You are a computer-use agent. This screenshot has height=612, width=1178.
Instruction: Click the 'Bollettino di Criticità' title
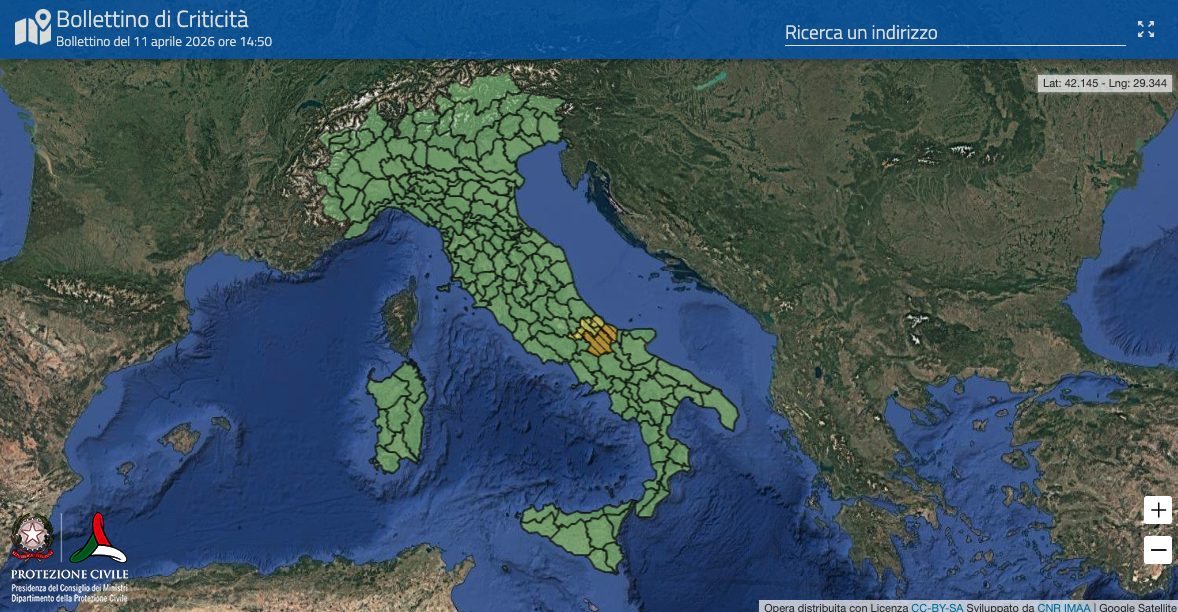(x=152, y=19)
